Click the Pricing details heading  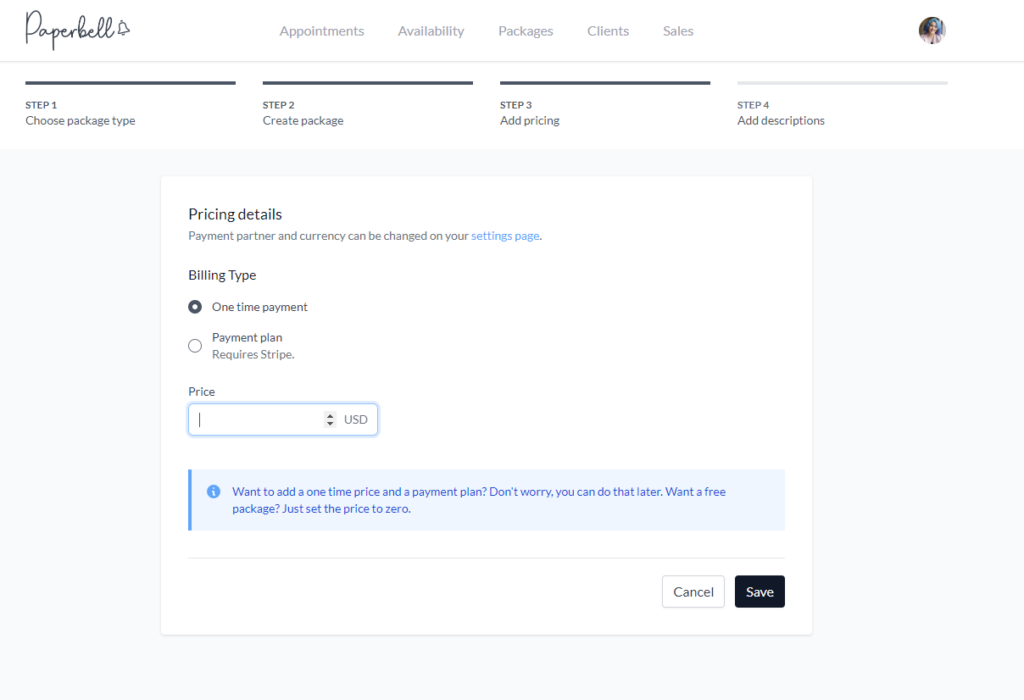pyautogui.click(x=235, y=214)
